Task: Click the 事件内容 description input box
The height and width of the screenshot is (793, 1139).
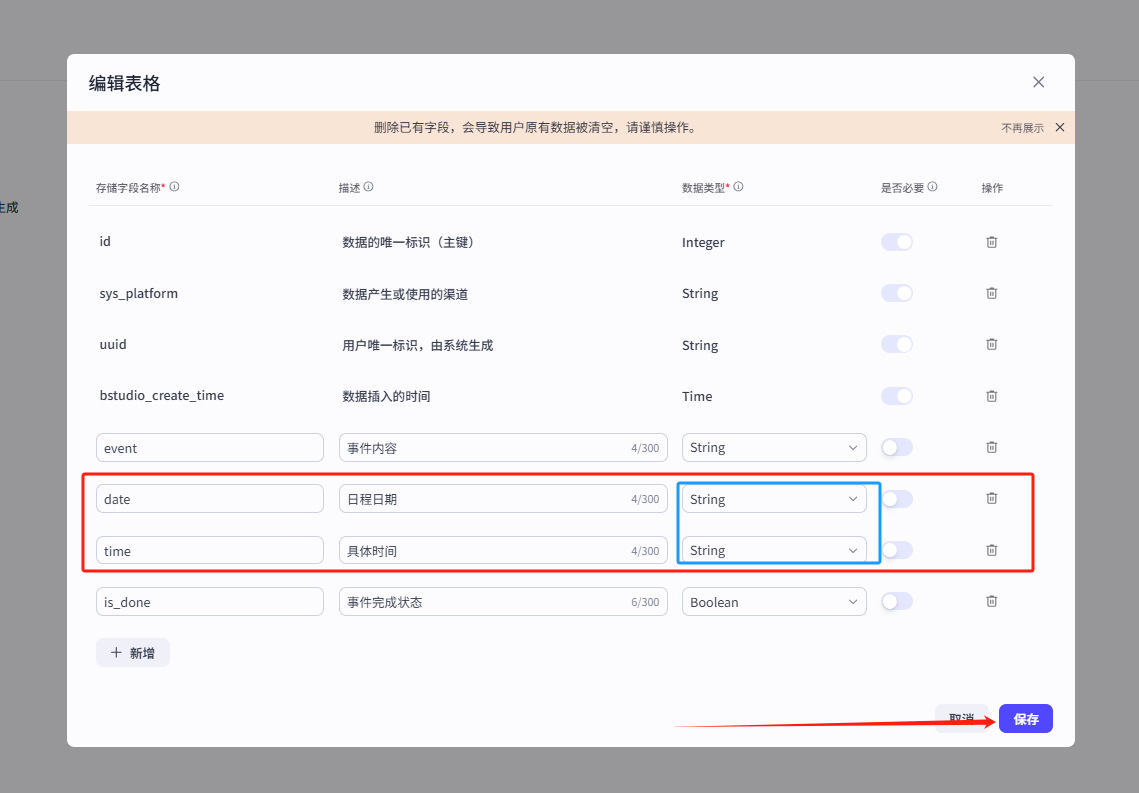Action: [485, 447]
